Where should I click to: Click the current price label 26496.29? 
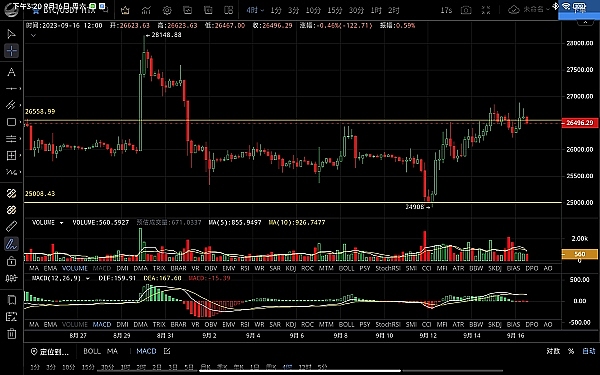pyautogui.click(x=580, y=123)
